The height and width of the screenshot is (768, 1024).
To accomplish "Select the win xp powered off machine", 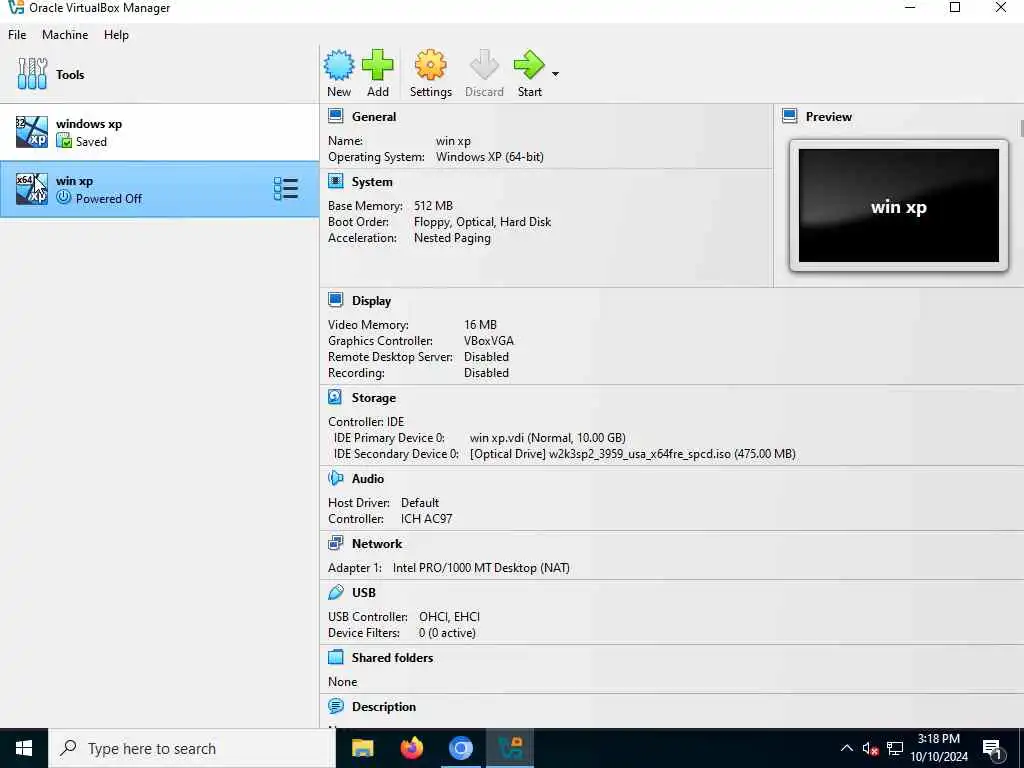I will 159,189.
